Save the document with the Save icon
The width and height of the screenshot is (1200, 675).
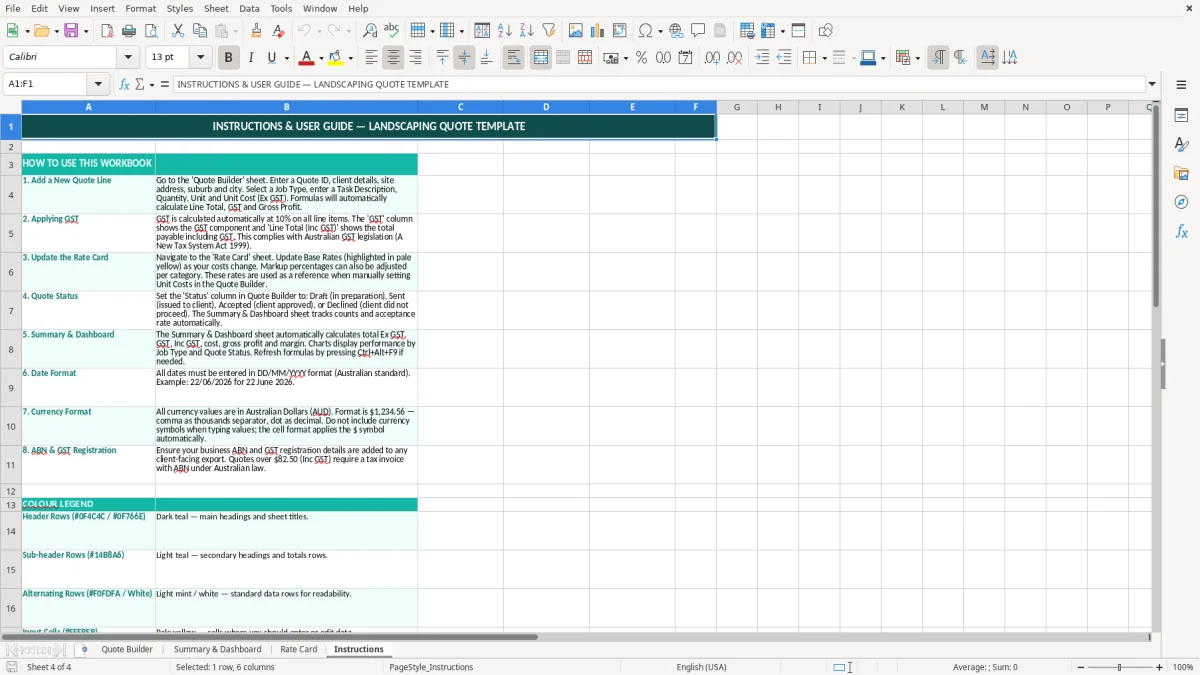tap(71, 31)
